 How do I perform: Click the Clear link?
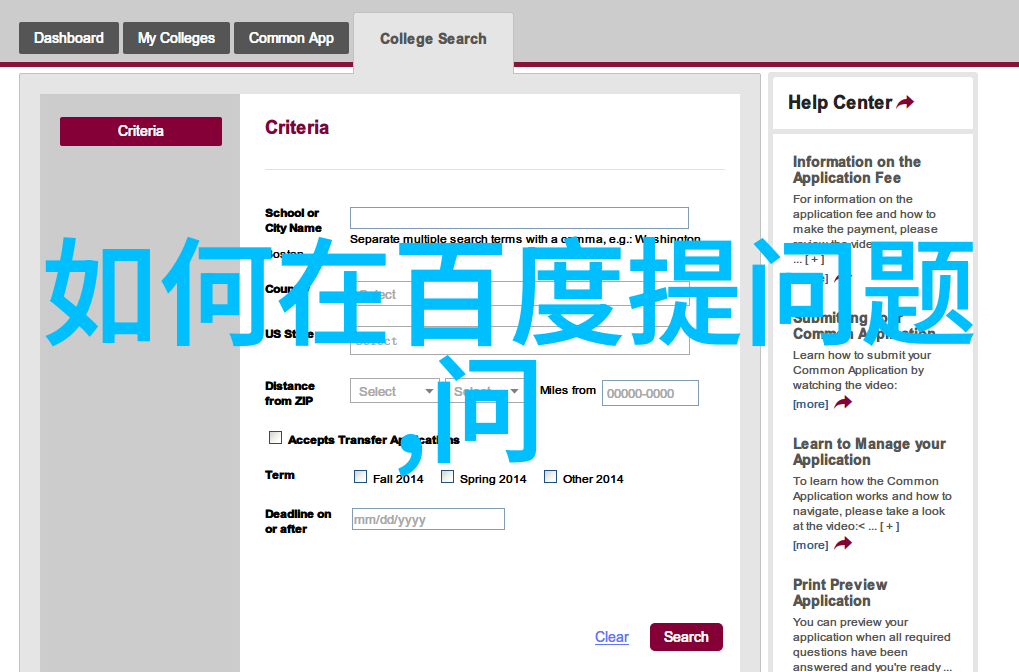click(612, 637)
